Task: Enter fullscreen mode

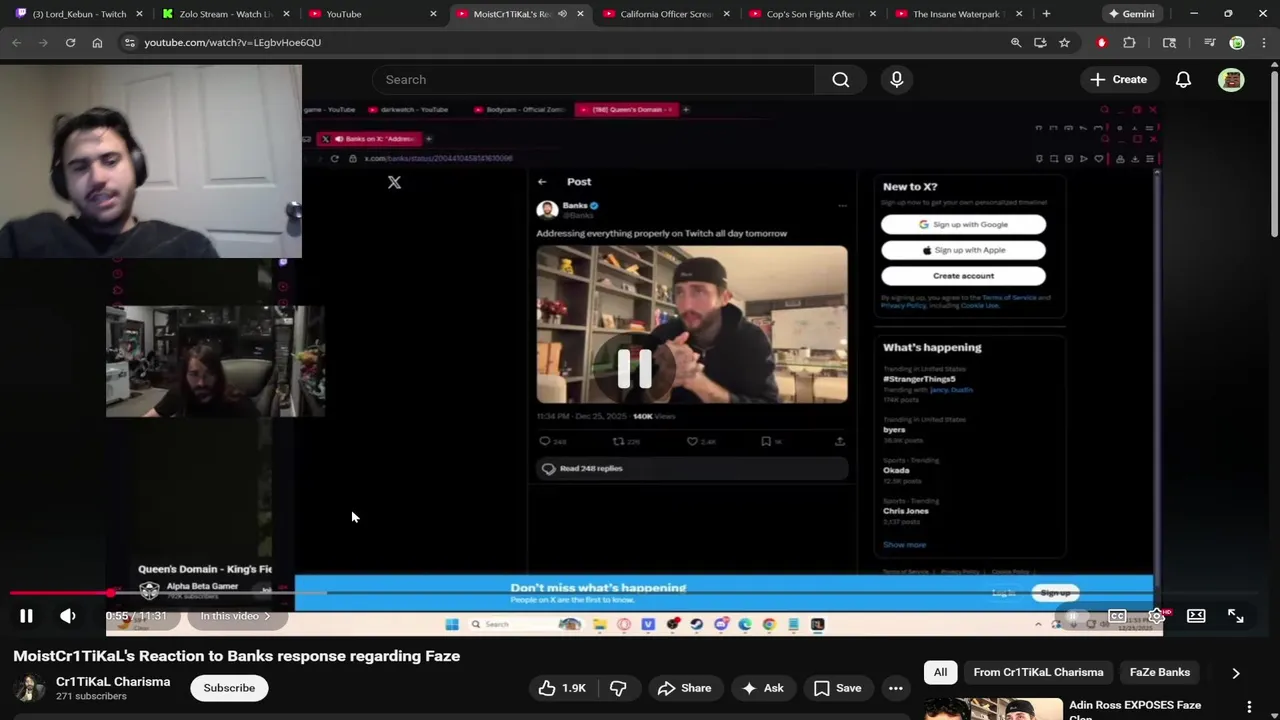Action: tap(1236, 616)
